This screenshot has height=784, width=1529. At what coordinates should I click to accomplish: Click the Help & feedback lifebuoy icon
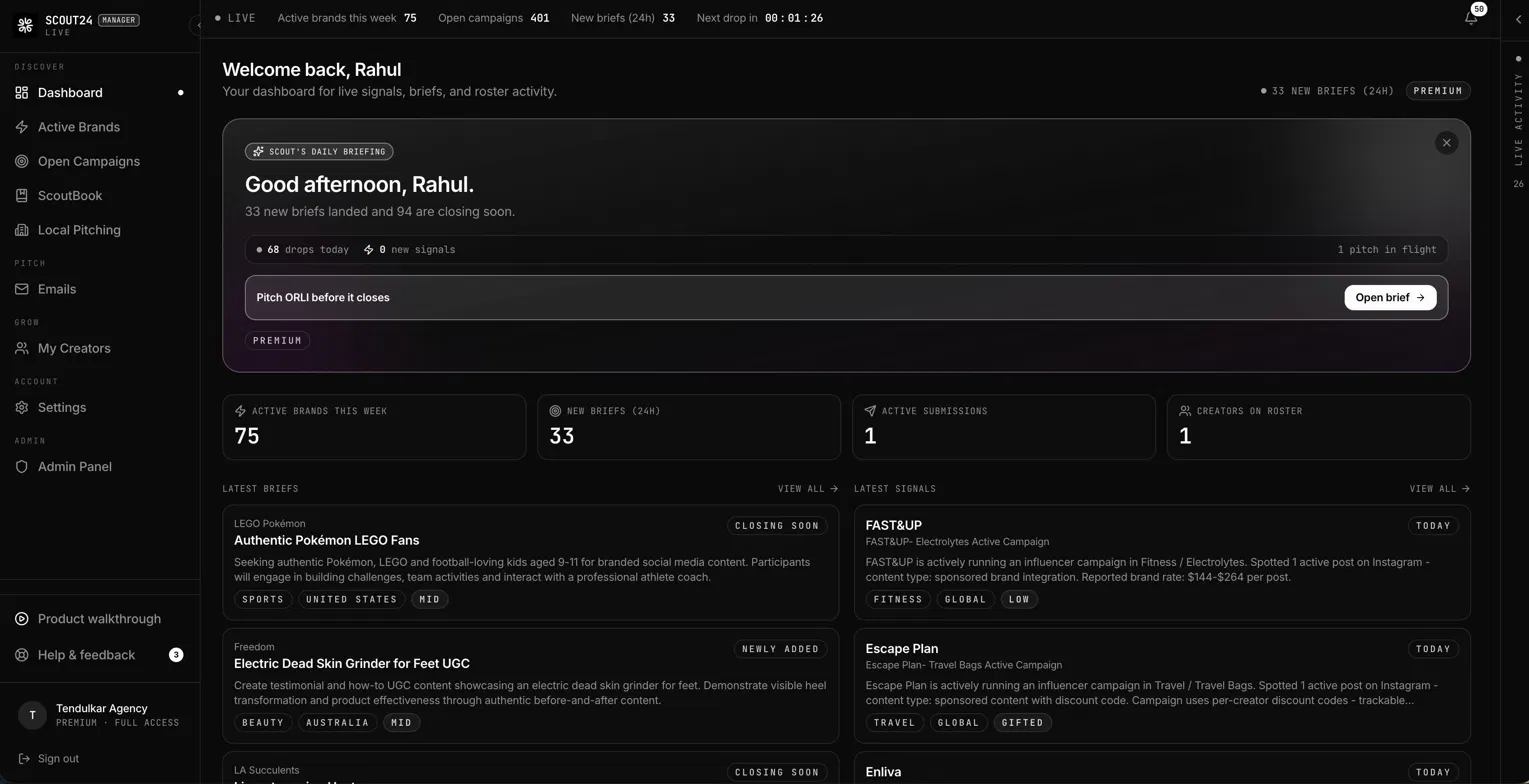click(21, 655)
